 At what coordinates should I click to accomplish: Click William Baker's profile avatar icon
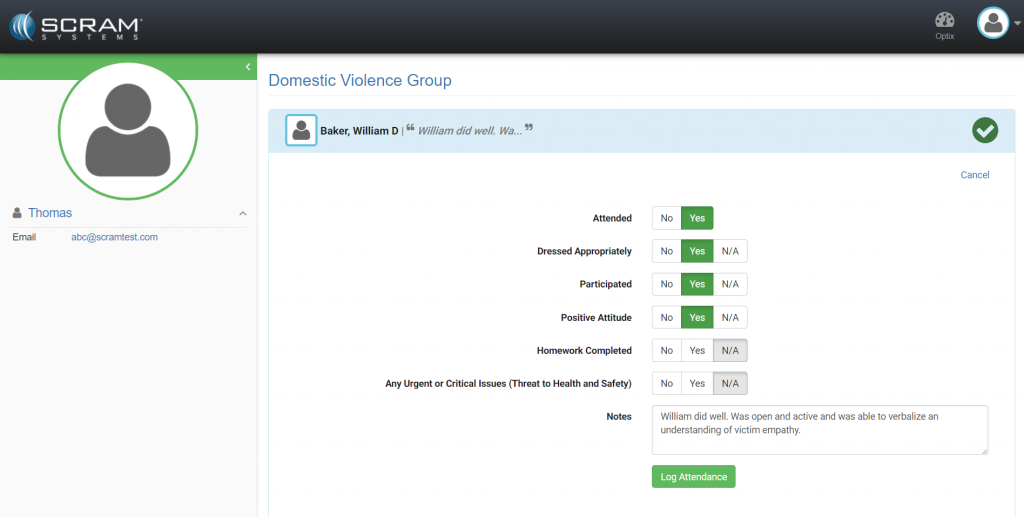301,130
